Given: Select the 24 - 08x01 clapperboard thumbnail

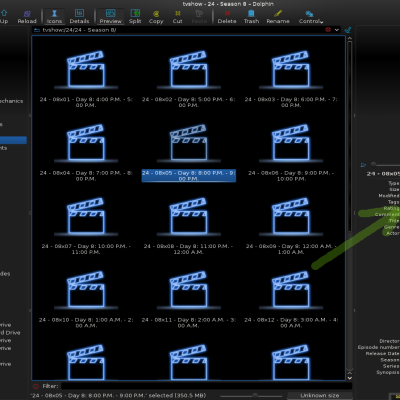Looking at the screenshot, I should click(86, 69).
